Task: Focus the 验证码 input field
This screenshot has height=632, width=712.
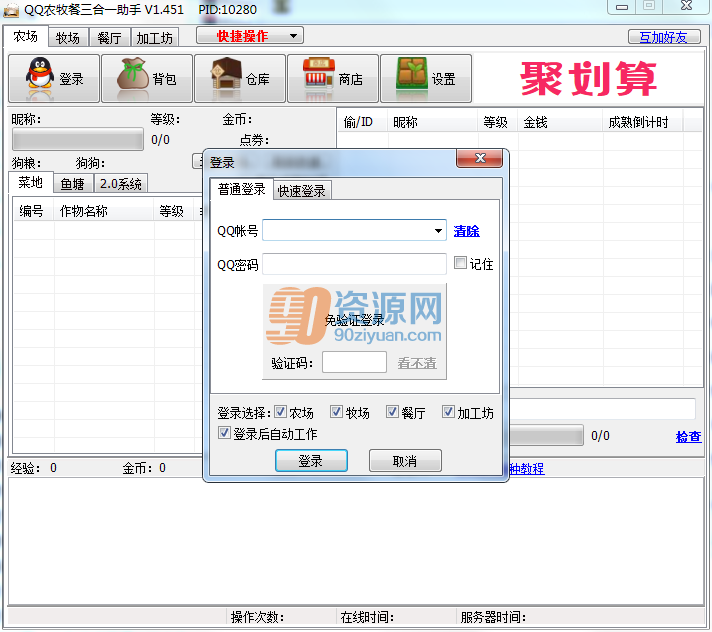Action: pos(355,362)
